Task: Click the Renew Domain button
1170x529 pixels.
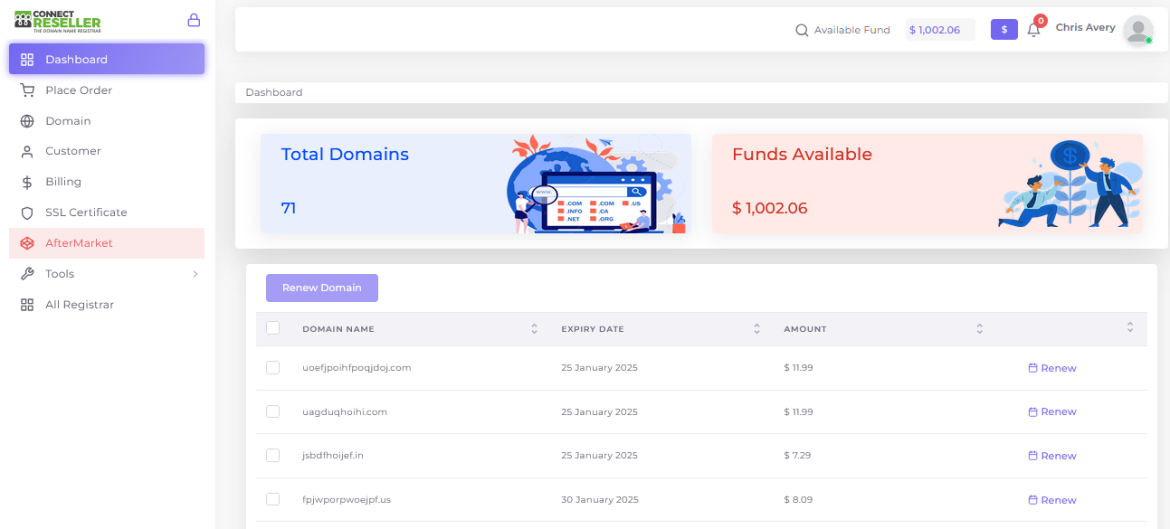Action: [x=322, y=288]
